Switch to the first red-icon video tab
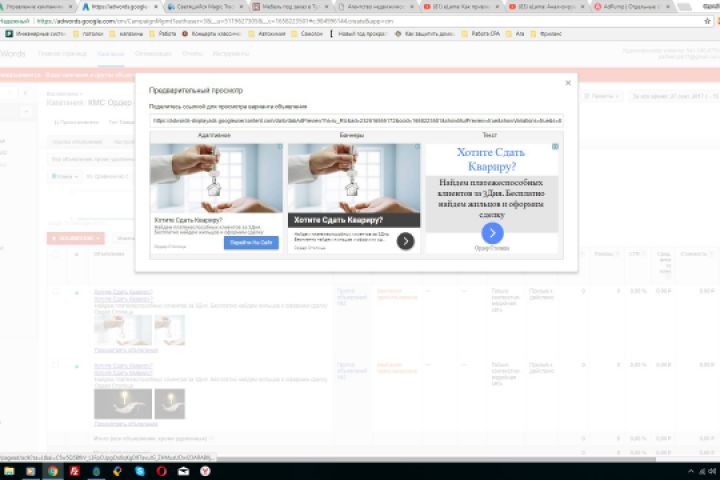The width and height of the screenshot is (720, 480). 461,7
